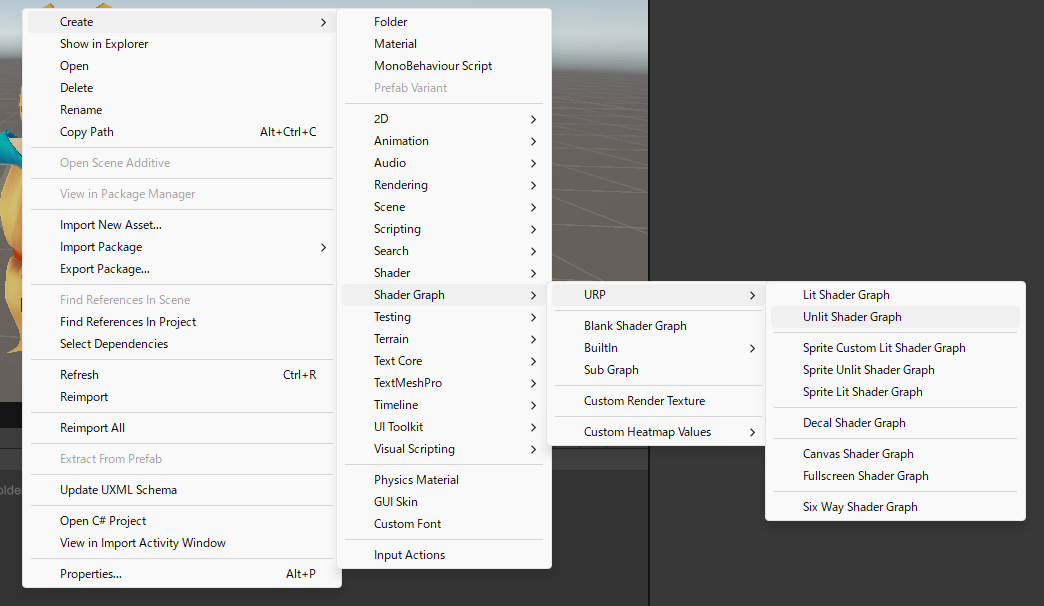Create a new Folder
This screenshot has height=606, width=1044.
pyautogui.click(x=390, y=21)
